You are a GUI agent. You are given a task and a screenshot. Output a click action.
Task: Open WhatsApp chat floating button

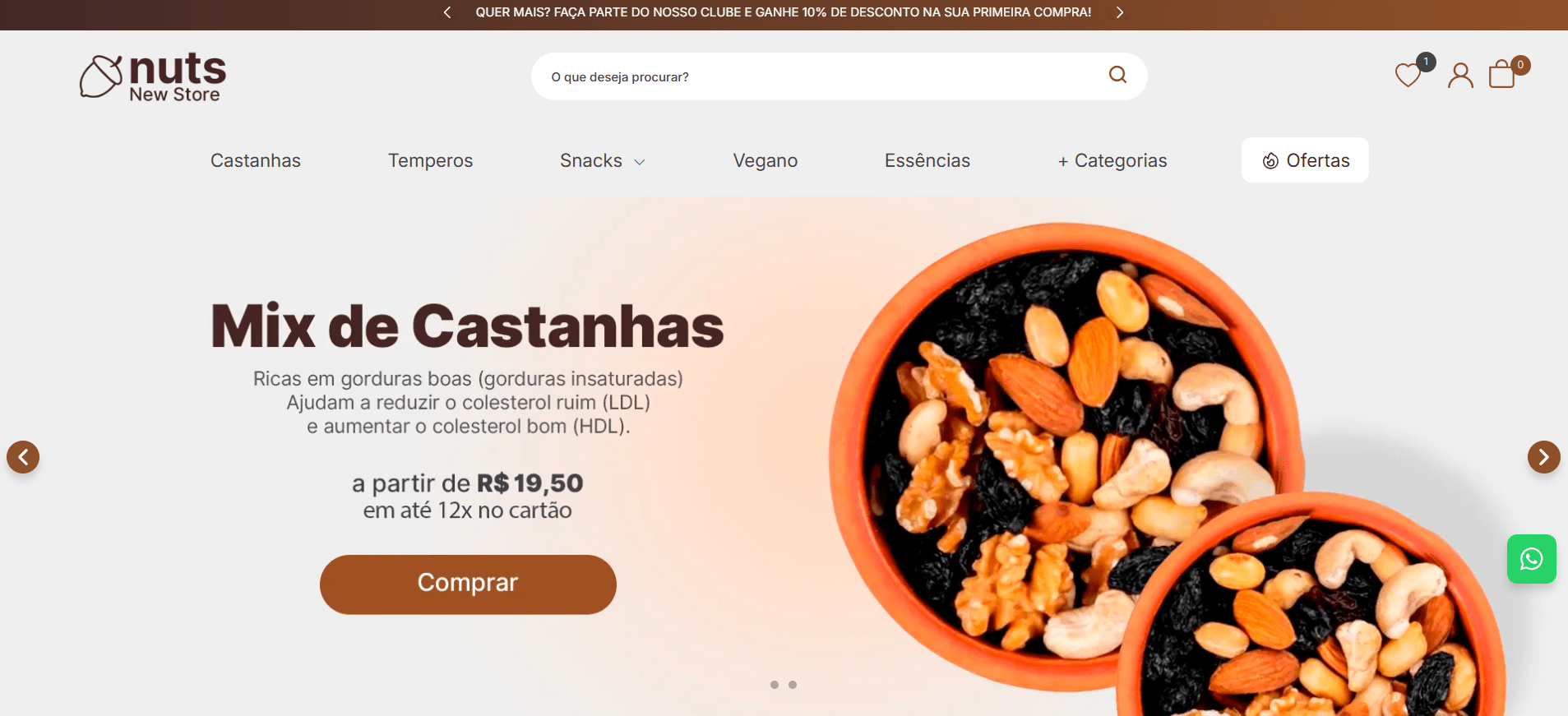1531,559
